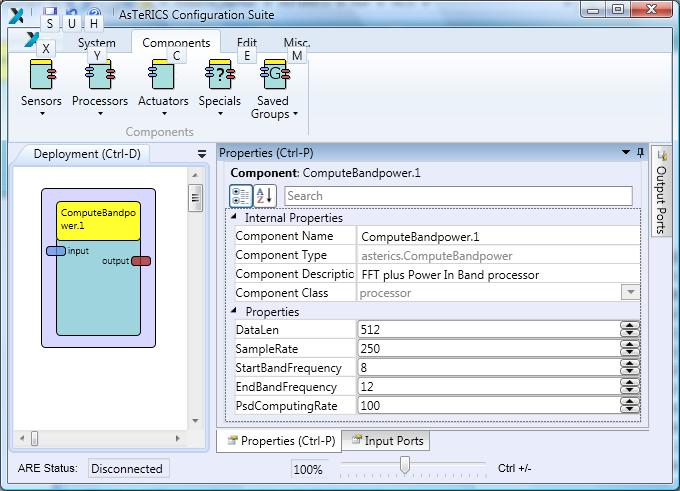Image resolution: width=680 pixels, height=491 pixels.
Task: Click the property Search field
Action: click(x=458, y=196)
